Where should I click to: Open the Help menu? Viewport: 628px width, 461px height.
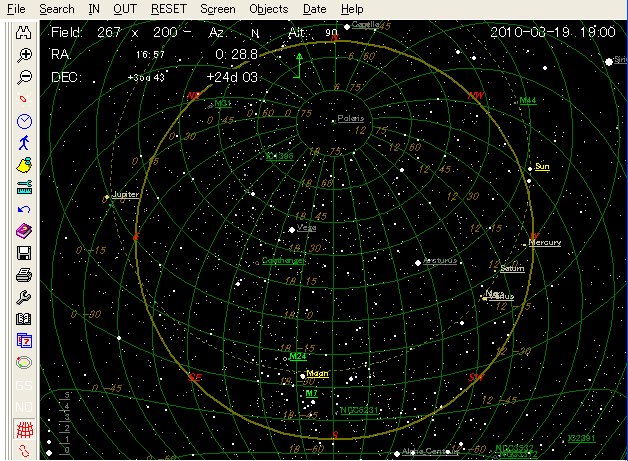tap(352, 9)
